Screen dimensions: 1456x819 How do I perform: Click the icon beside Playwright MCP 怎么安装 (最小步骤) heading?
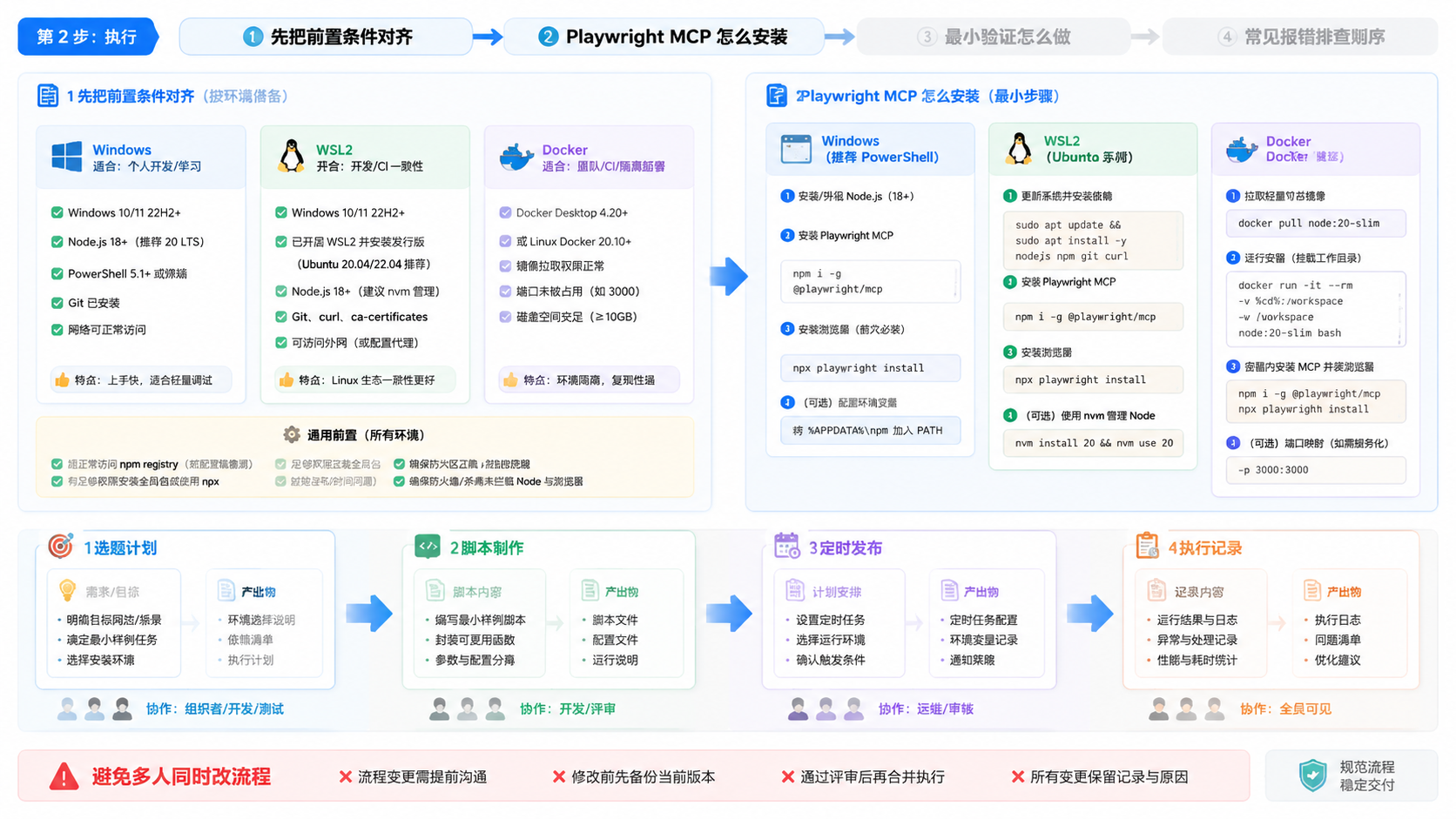click(776, 96)
